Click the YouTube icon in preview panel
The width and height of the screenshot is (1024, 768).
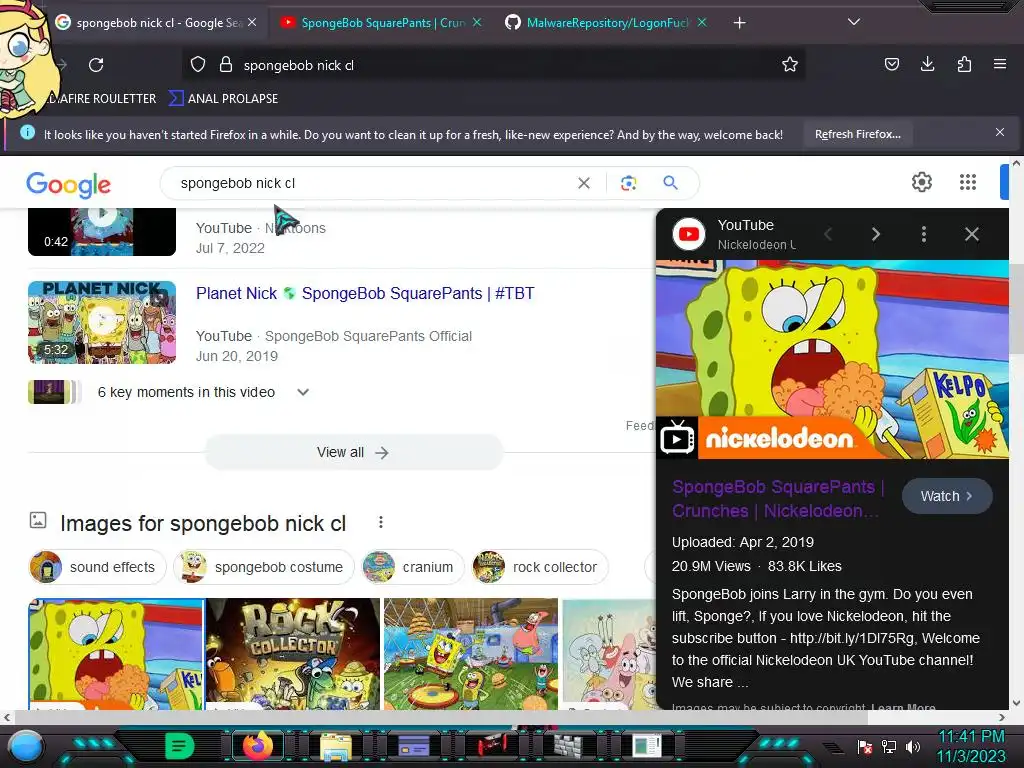(689, 234)
